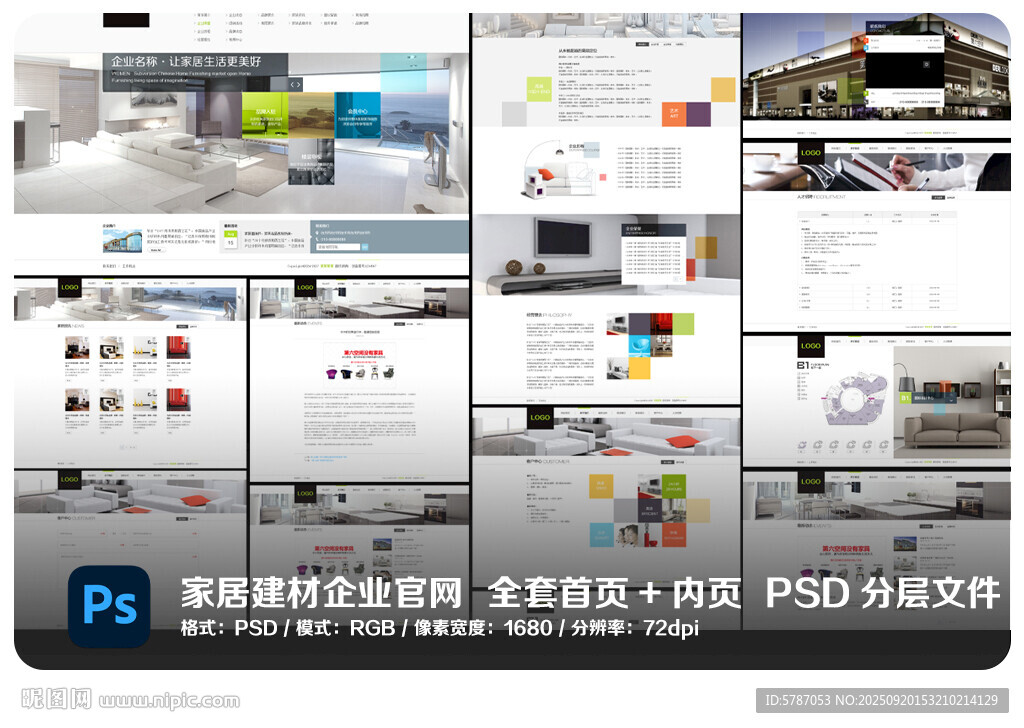1024x728 pixels.
Task: Click the floor lamp and sofa illustration
Action: click(x=559, y=170)
